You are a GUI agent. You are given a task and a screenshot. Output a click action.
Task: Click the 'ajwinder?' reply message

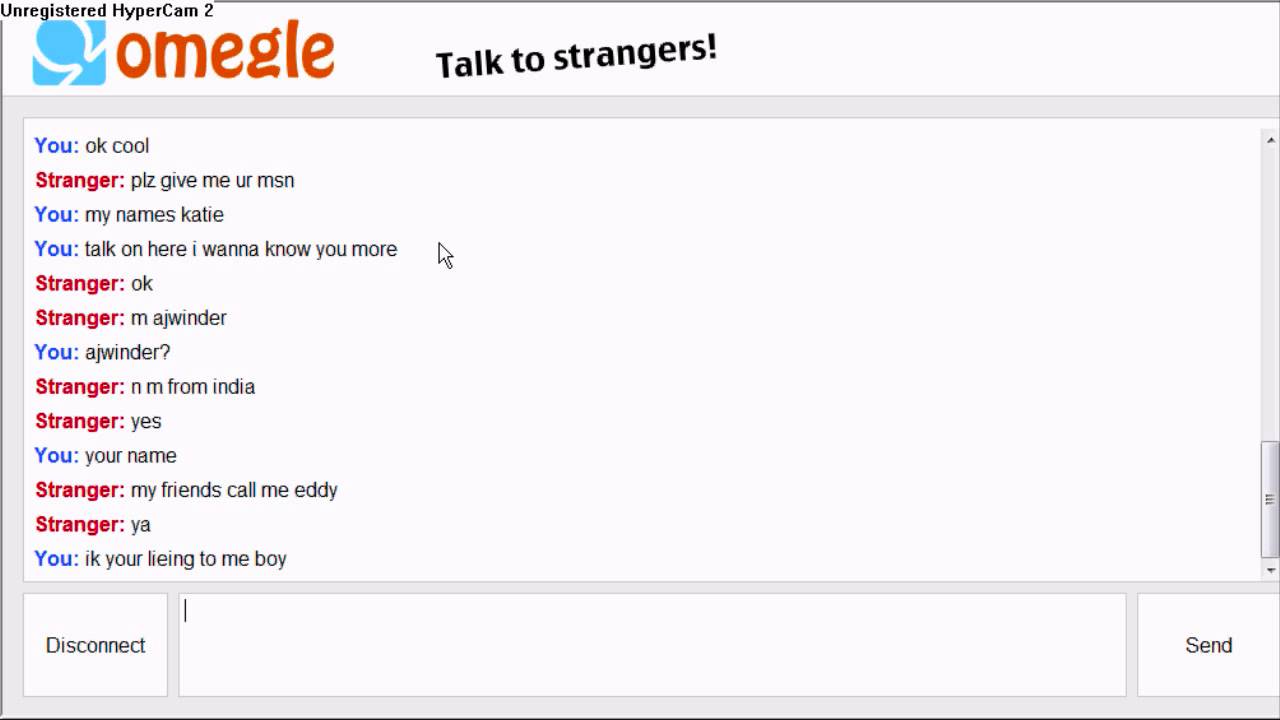point(127,353)
